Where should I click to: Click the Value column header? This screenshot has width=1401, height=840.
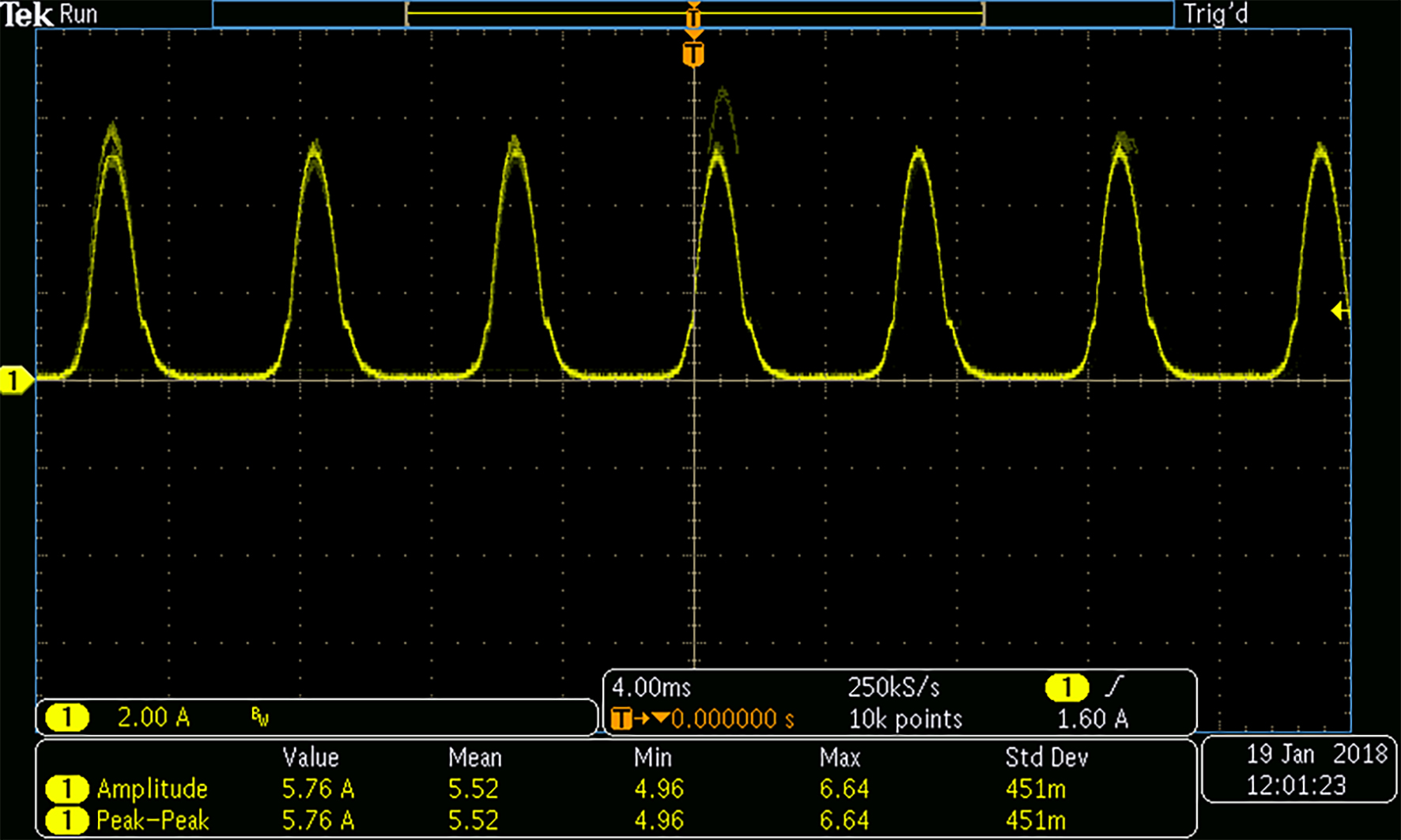pyautogui.click(x=311, y=758)
